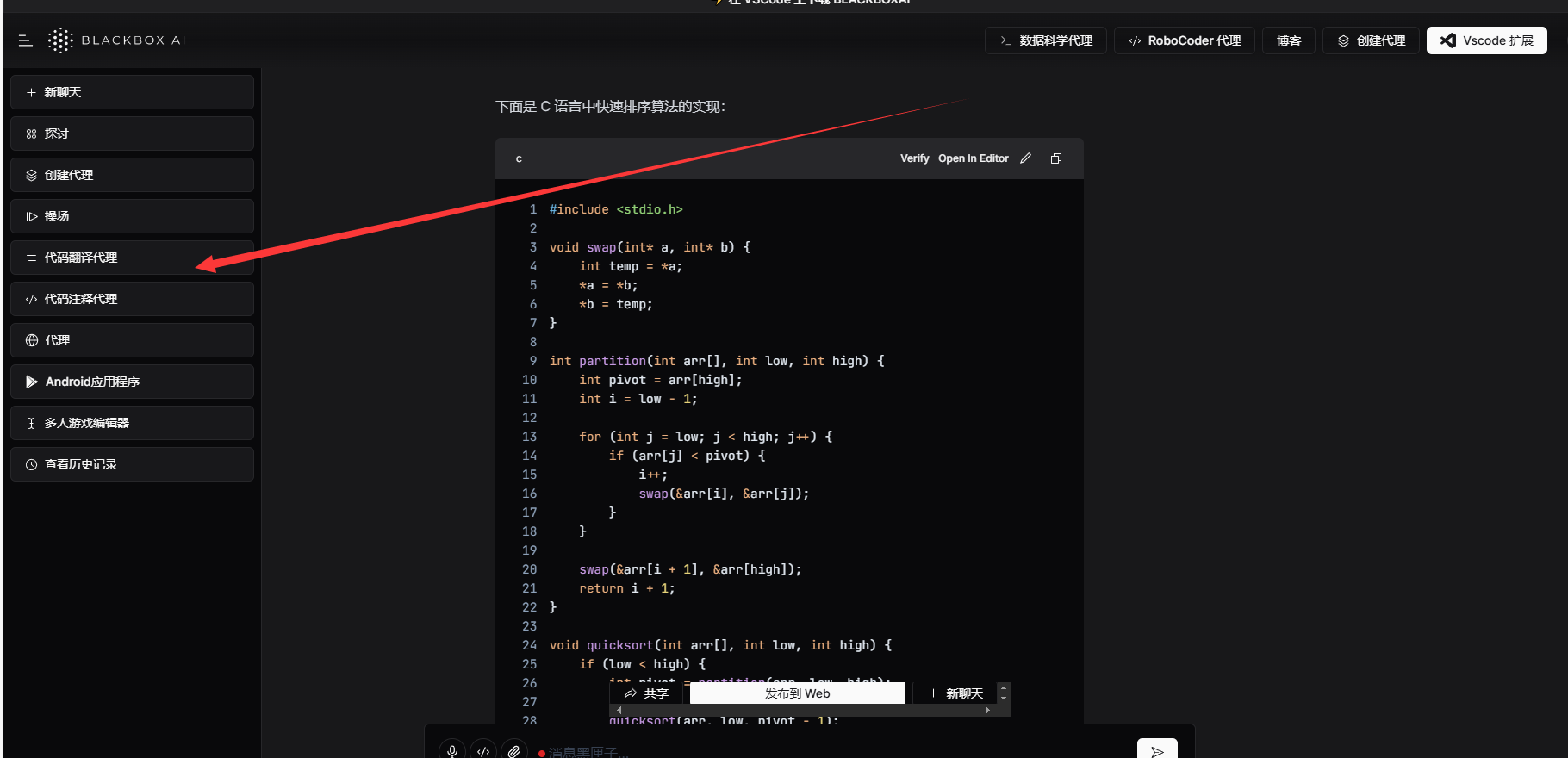Copy code using the copy icon

(1056, 158)
